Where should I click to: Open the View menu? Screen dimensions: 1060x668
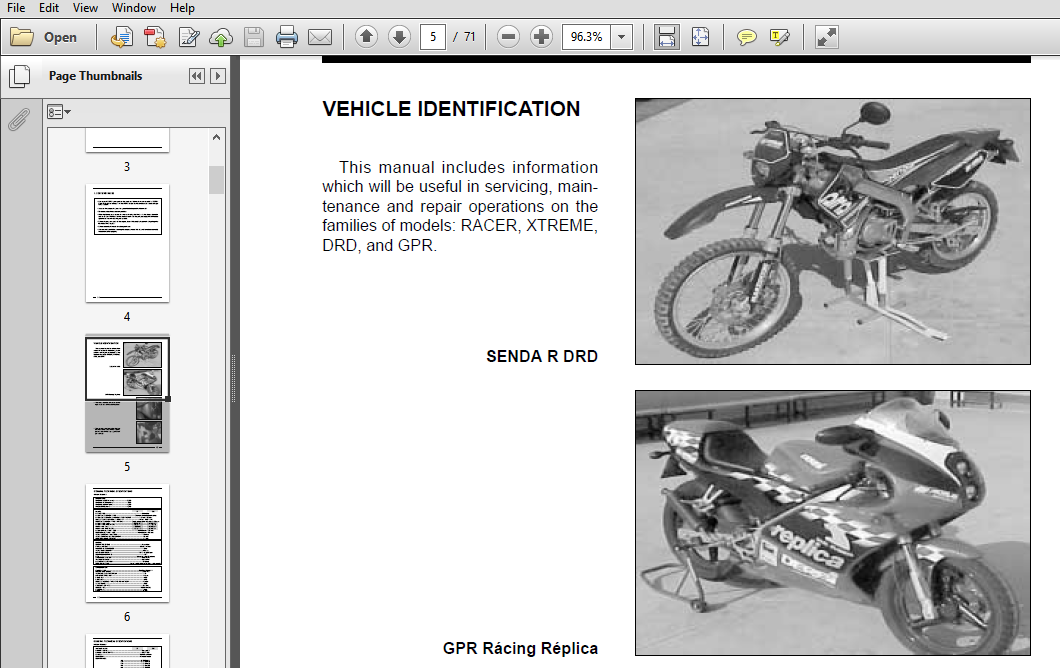(x=85, y=8)
